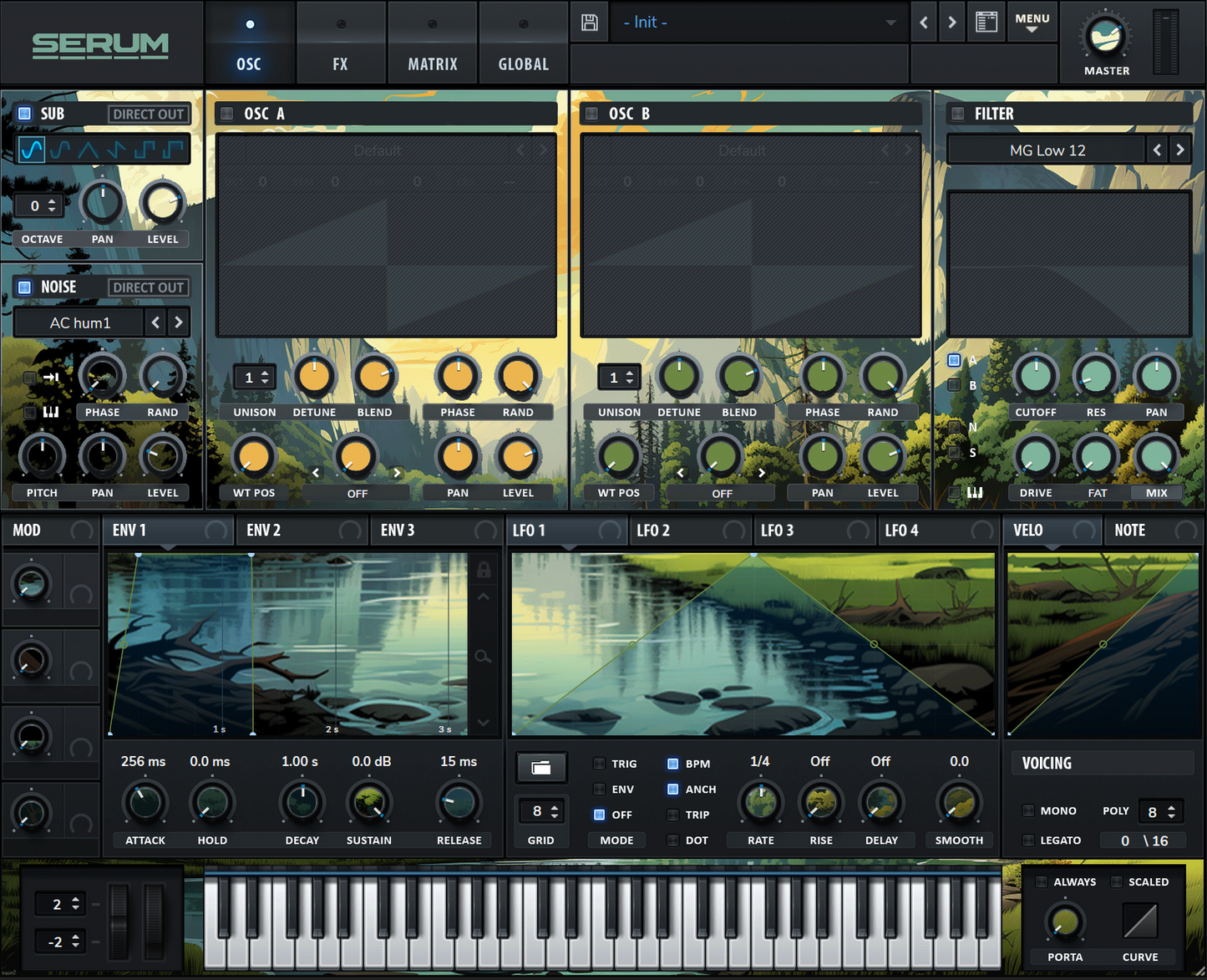This screenshot has height=980, width=1207.
Task: Click the OSC A warp OFF label
Action: click(358, 494)
